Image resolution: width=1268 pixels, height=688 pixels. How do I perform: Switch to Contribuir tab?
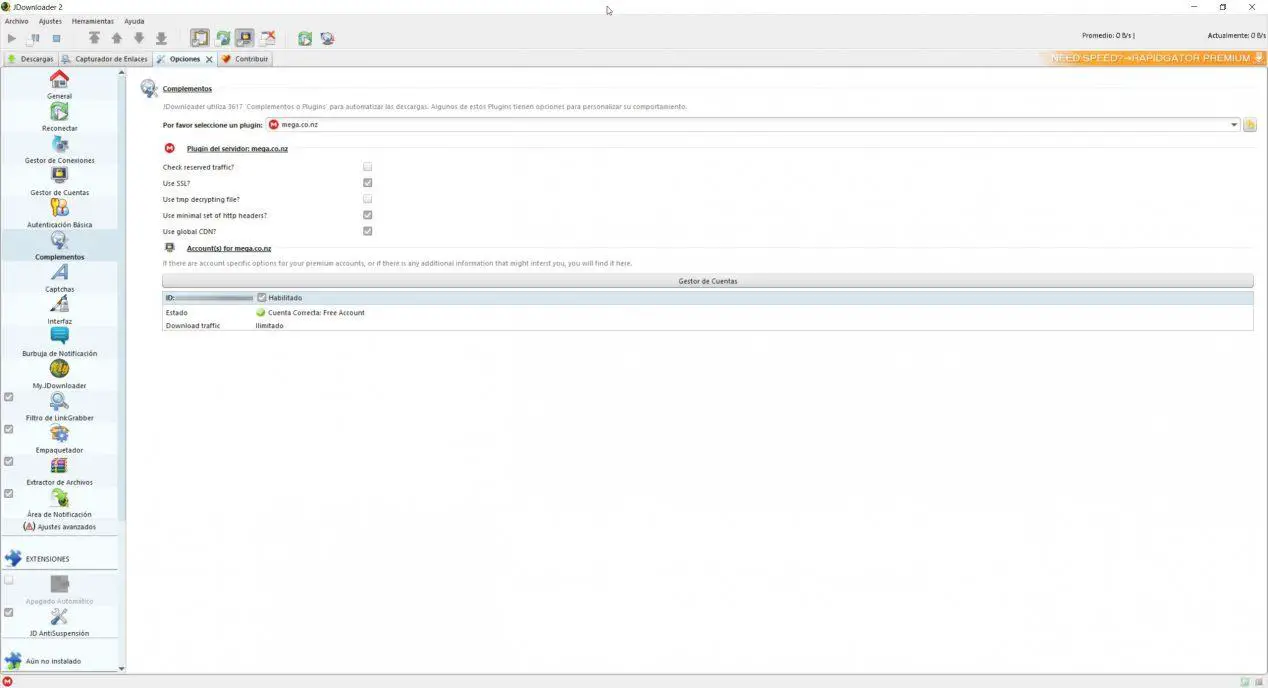click(245, 59)
